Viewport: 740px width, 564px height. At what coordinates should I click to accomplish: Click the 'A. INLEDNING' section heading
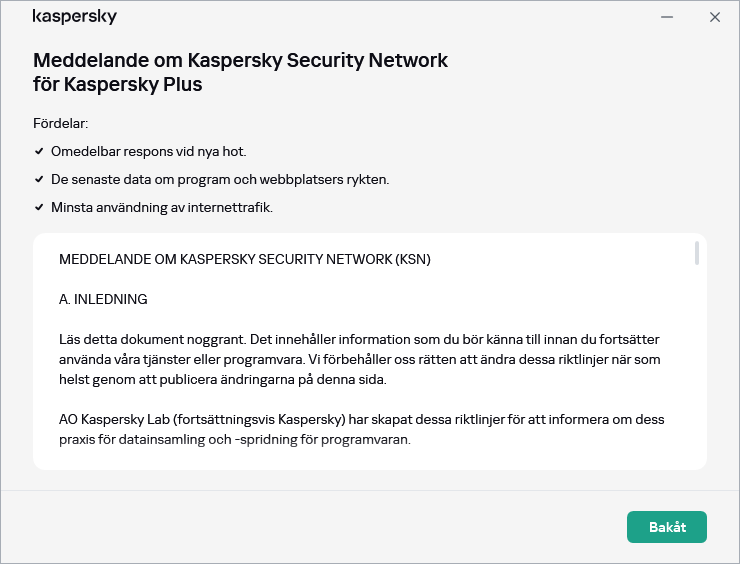pyautogui.click(x=104, y=299)
